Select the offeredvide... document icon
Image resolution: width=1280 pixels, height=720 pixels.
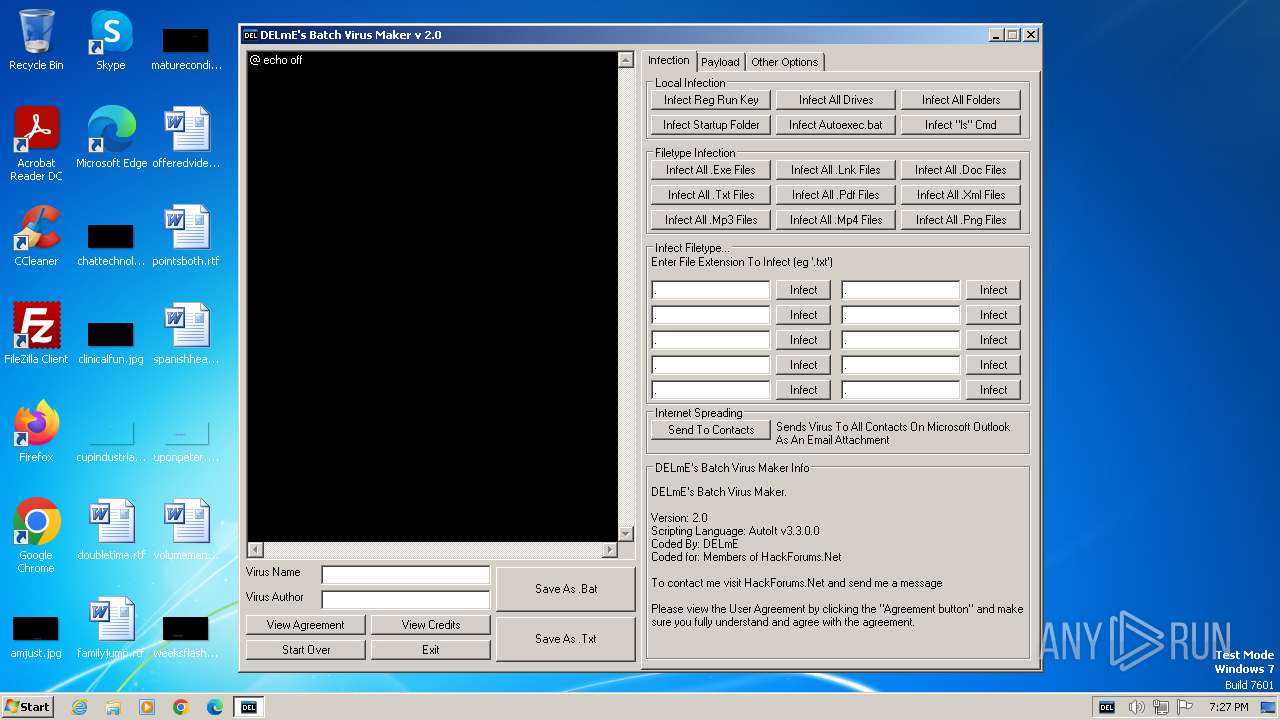point(186,138)
